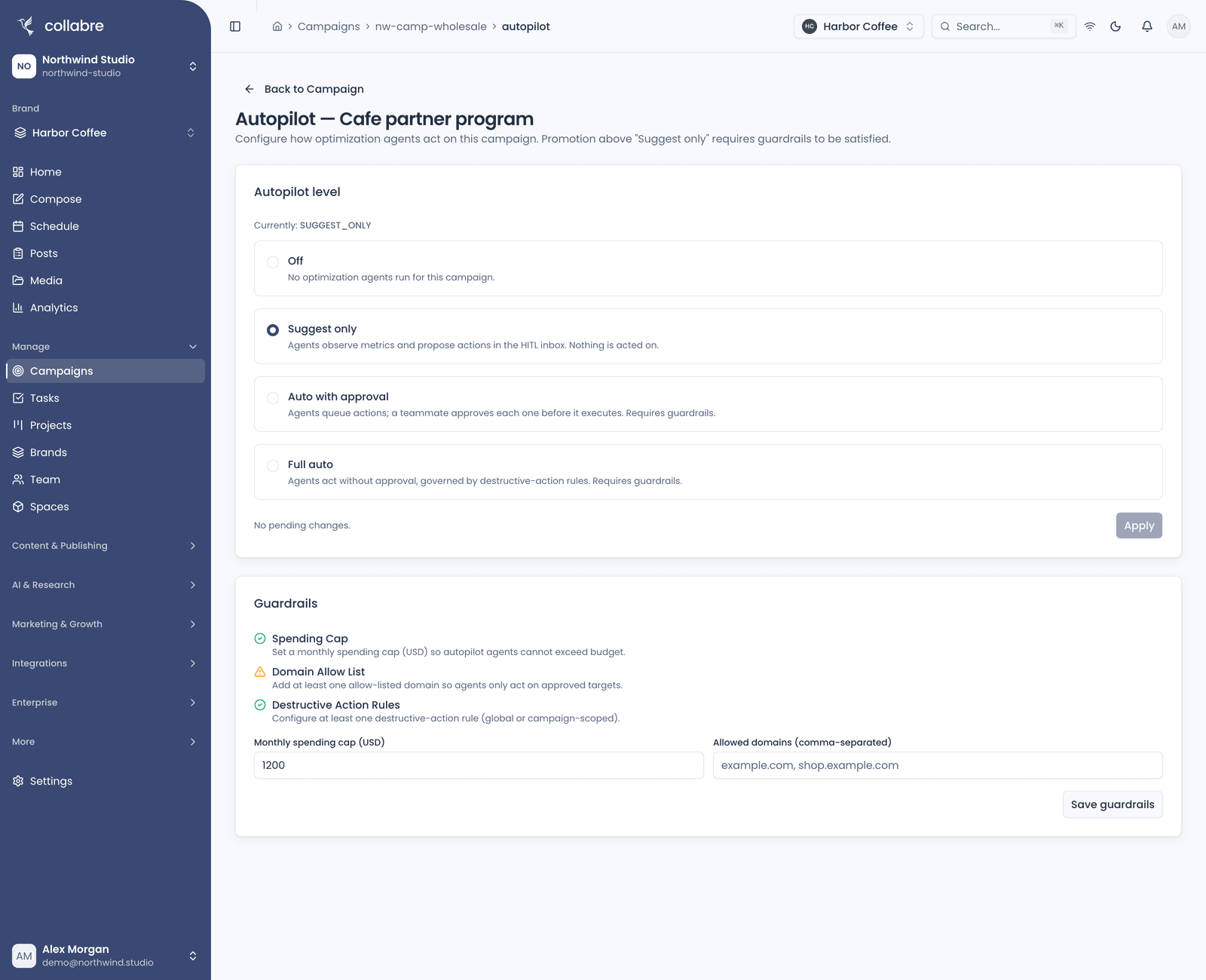Open Posts in the sidebar

point(106,253)
